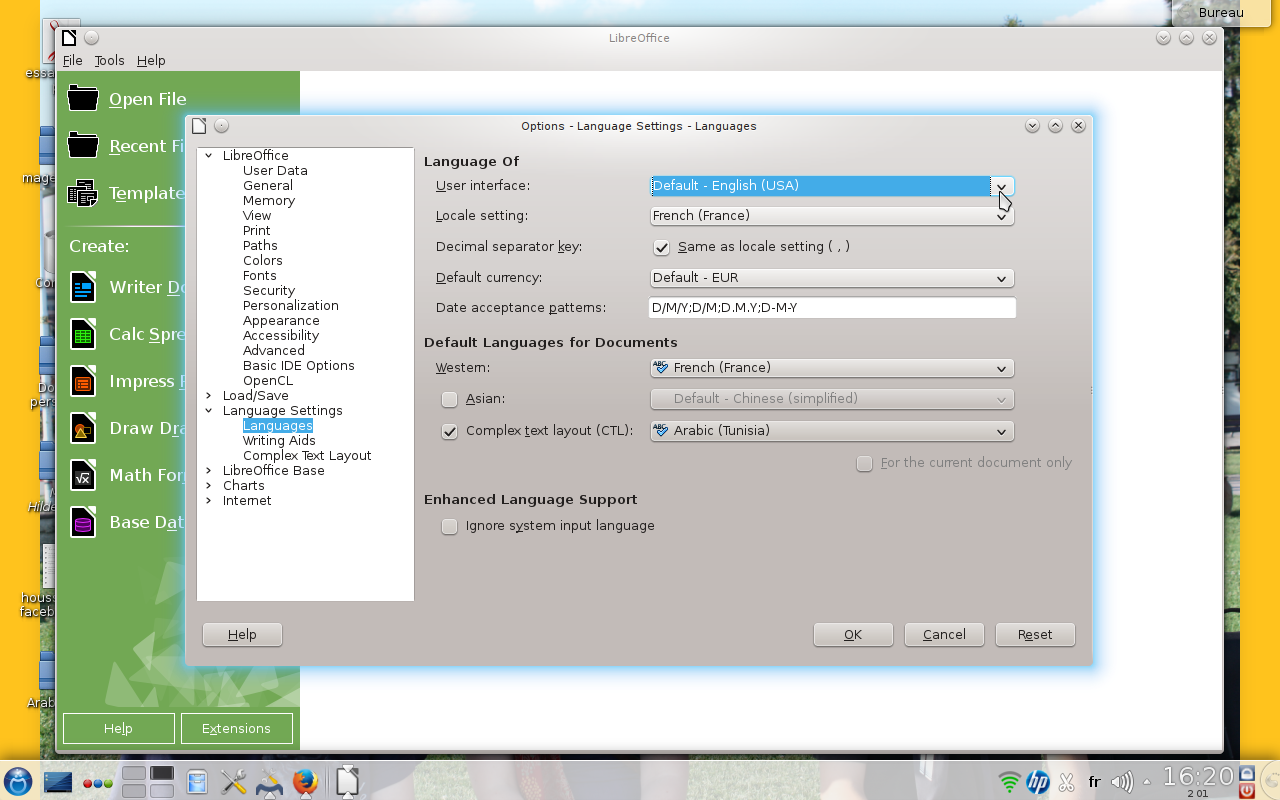This screenshot has height=800, width=1280.
Task: Select Personalization in options tree
Action: [x=291, y=305]
